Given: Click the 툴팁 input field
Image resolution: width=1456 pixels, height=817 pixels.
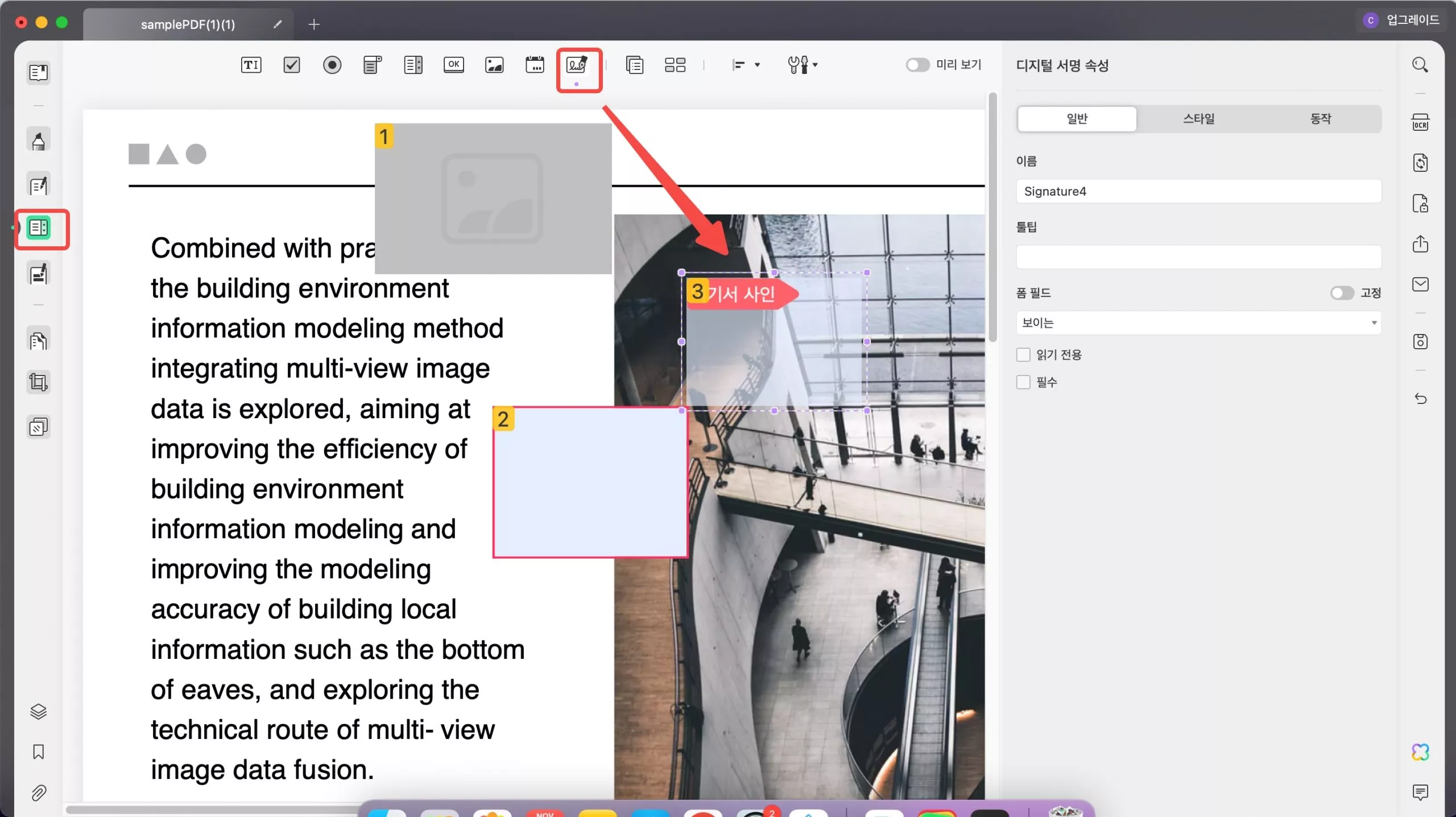Looking at the screenshot, I should point(1198,257).
